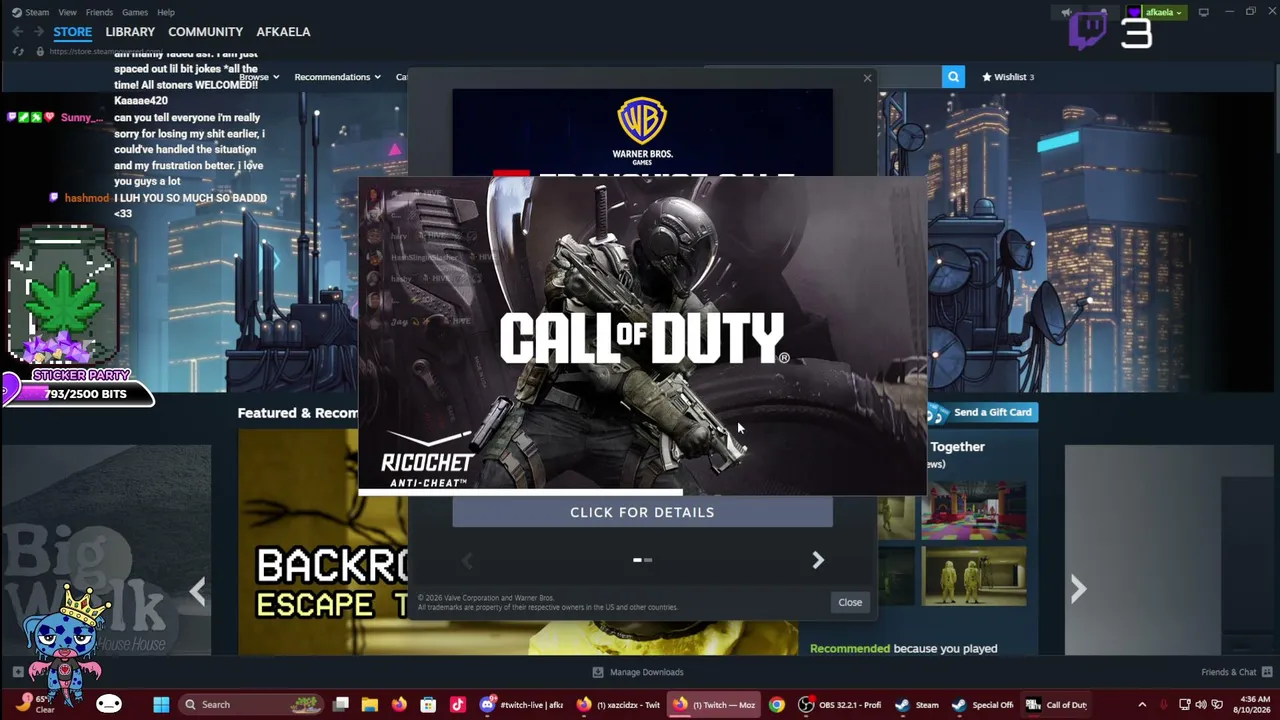Image resolution: width=1280 pixels, height=720 pixels.
Task: Switch to the COMMUNITY tab
Action: (x=205, y=32)
